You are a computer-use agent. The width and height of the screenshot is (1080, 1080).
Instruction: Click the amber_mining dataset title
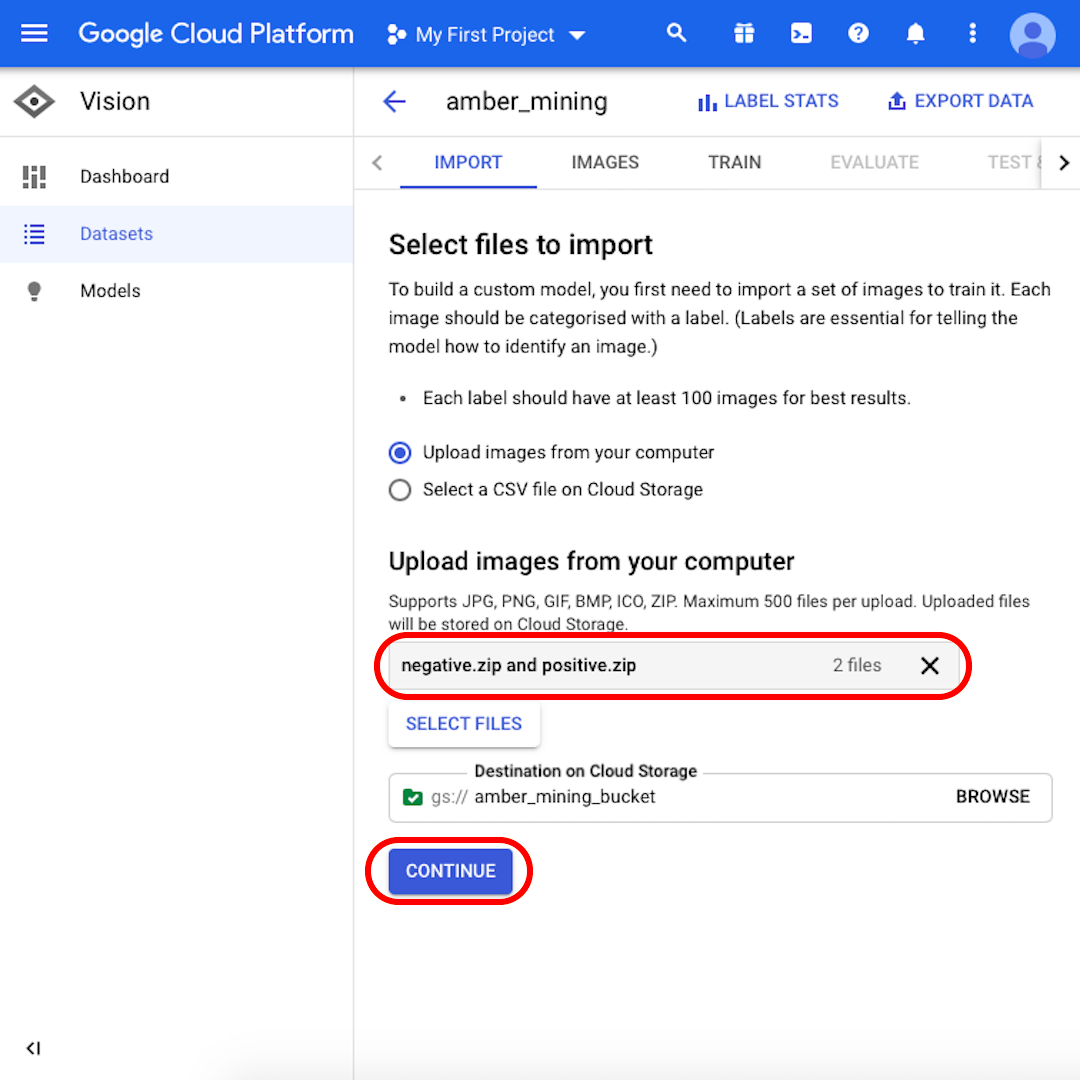pyautogui.click(x=526, y=102)
